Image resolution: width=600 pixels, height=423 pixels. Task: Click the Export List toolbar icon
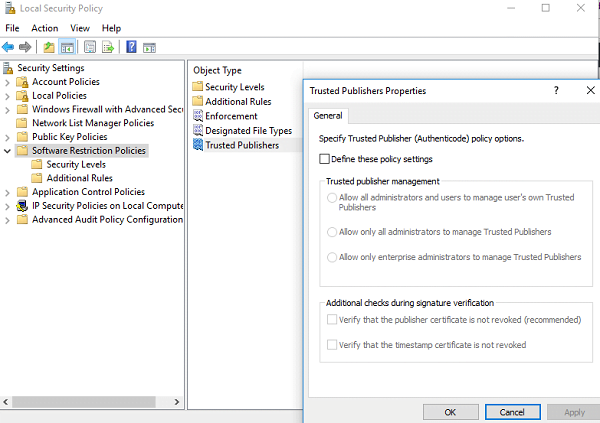coord(108,47)
